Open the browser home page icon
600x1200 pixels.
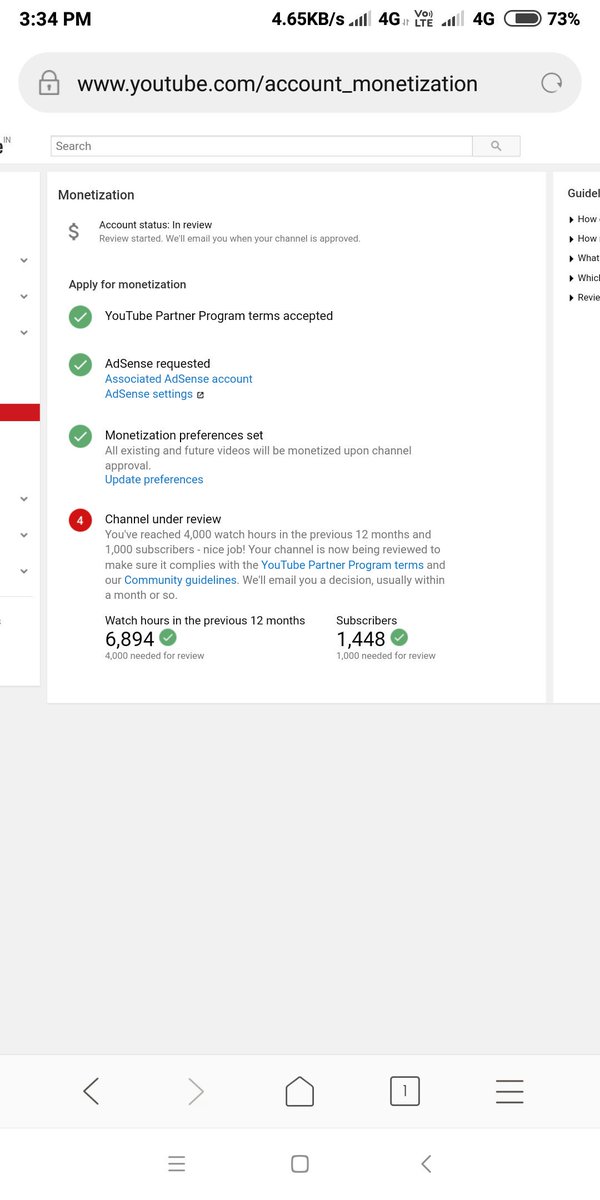tap(300, 1091)
